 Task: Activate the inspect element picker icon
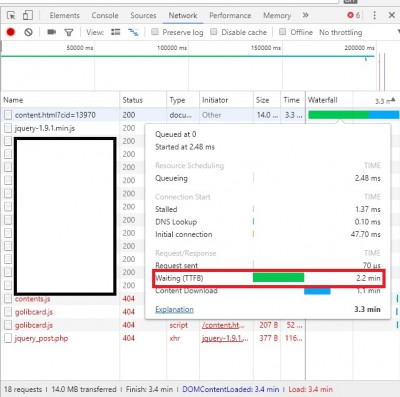pyautogui.click(x=11, y=15)
